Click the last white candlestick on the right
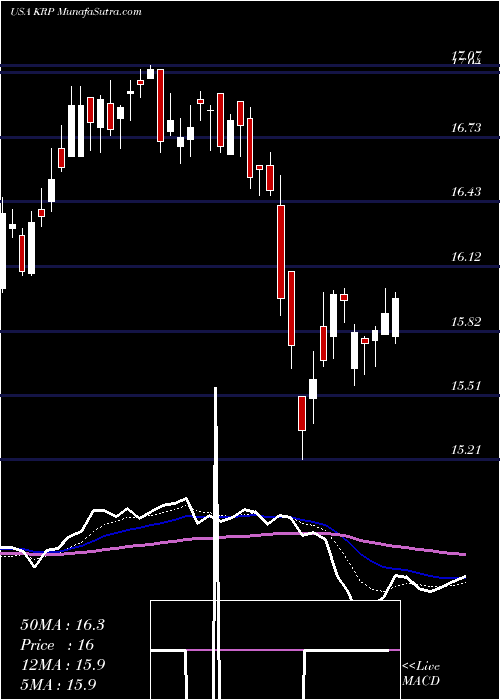The image size is (500, 700). [x=396, y=318]
